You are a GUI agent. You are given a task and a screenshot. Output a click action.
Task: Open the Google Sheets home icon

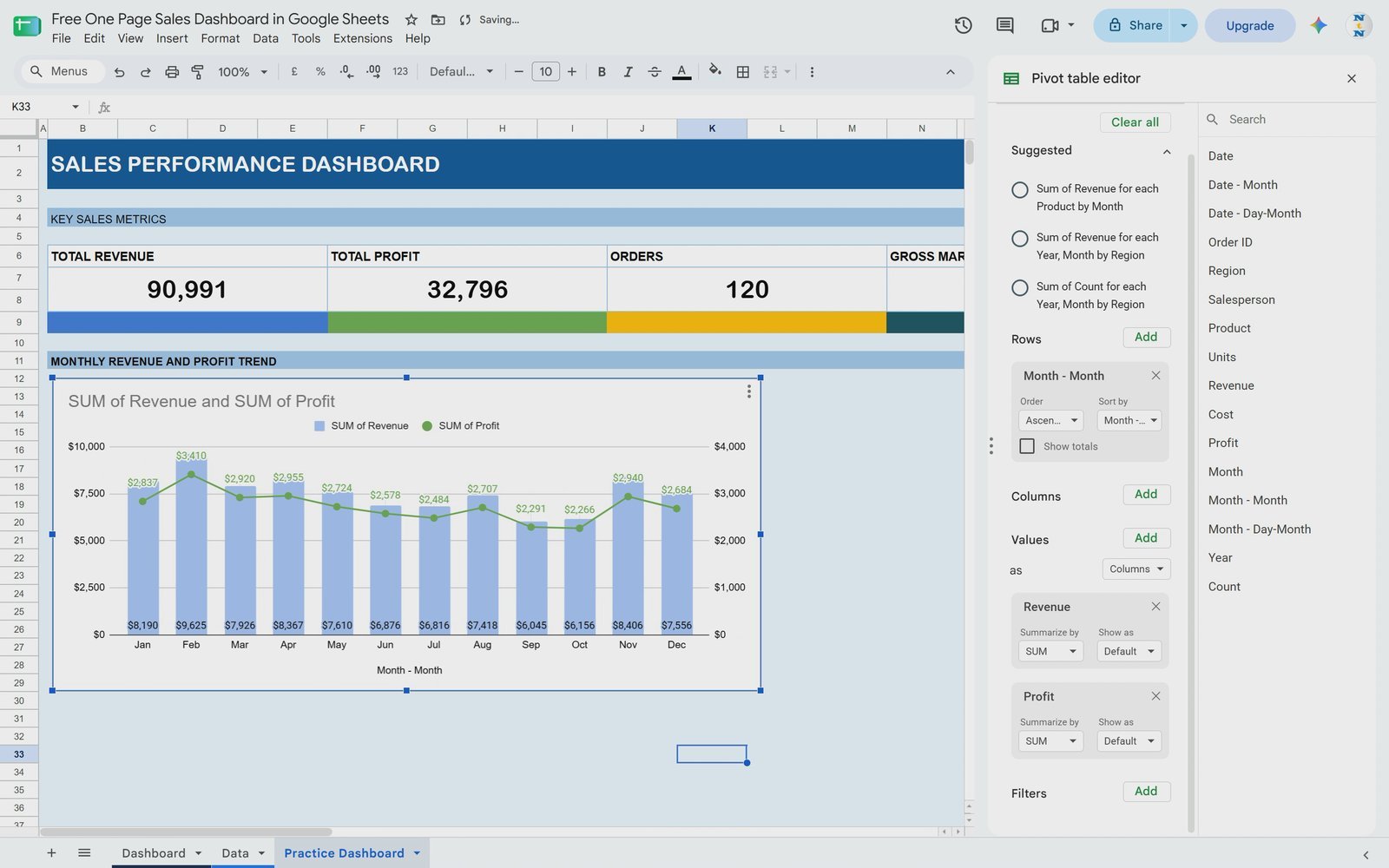pos(27,26)
